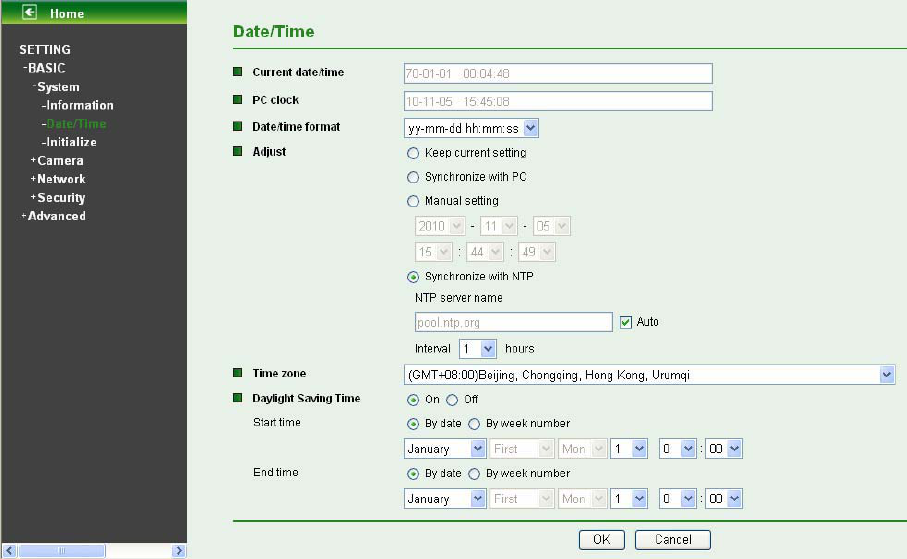Image resolution: width=907 pixels, height=559 pixels.
Task: Click the left scroll arrow in sidebar
Action: pyautogui.click(x=9, y=550)
